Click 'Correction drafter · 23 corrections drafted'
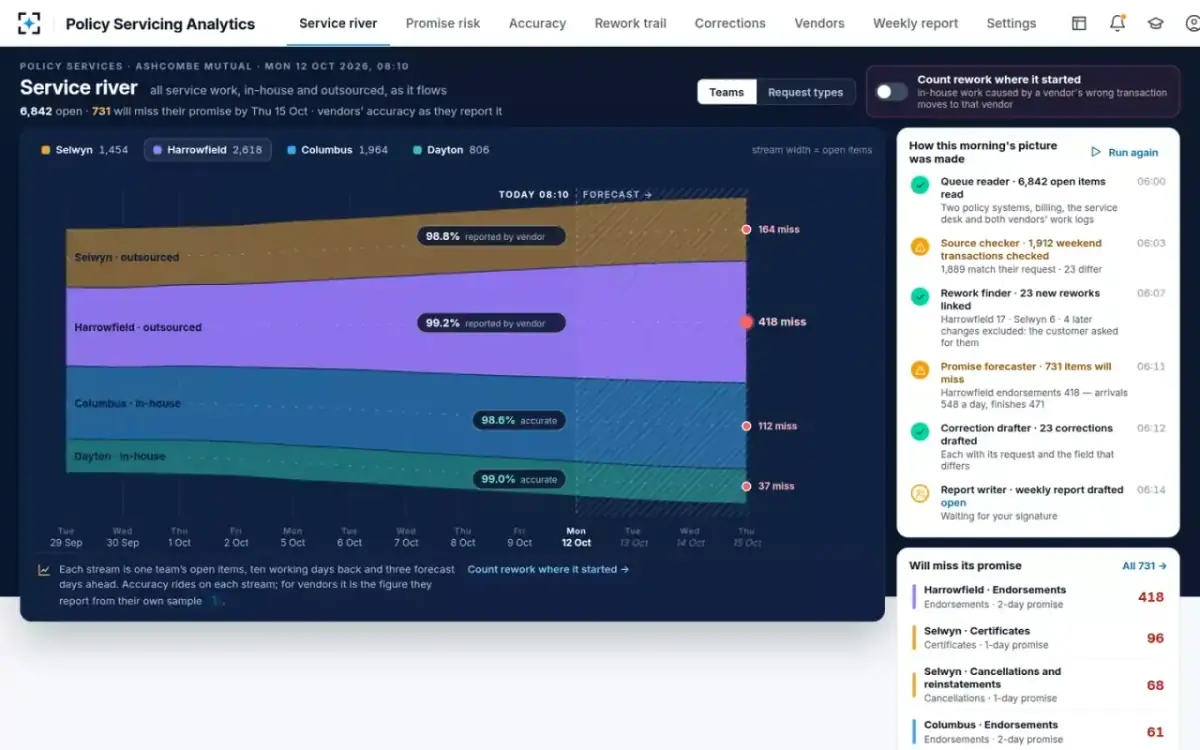1200x750 pixels. 1026,434
